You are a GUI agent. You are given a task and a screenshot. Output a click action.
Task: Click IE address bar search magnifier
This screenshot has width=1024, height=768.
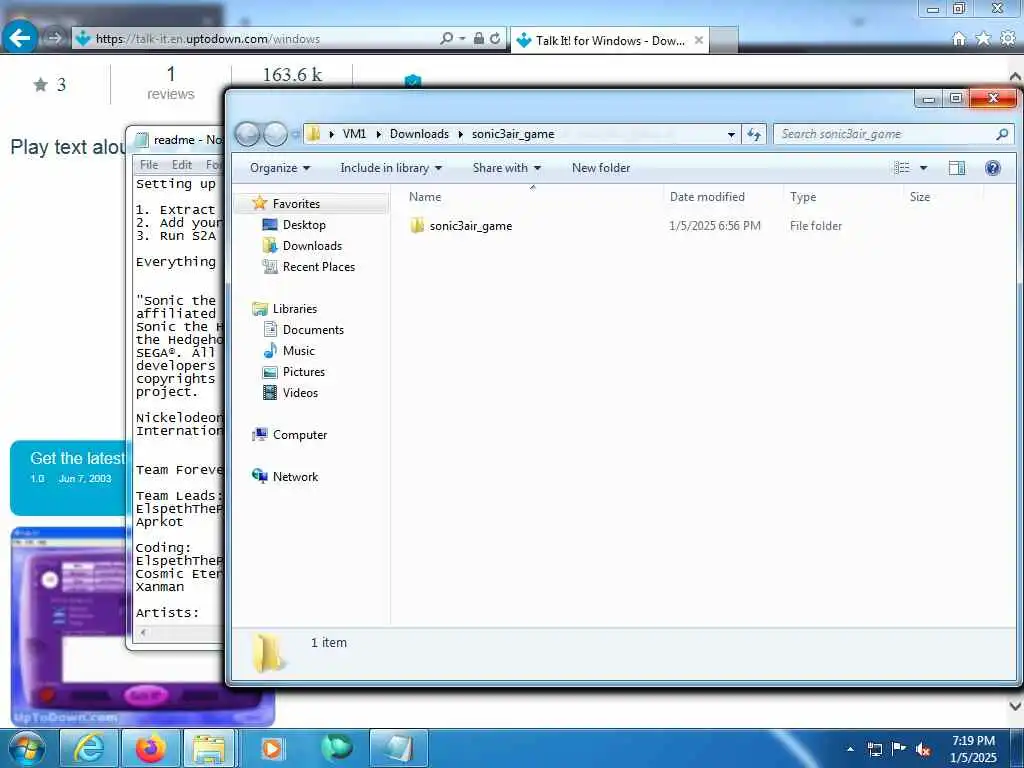pos(447,39)
